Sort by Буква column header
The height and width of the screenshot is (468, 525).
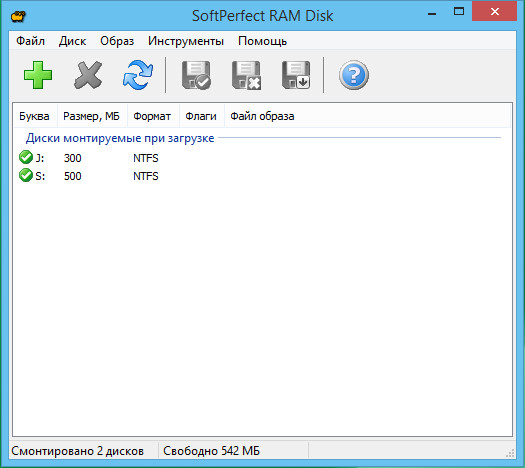pos(34,116)
